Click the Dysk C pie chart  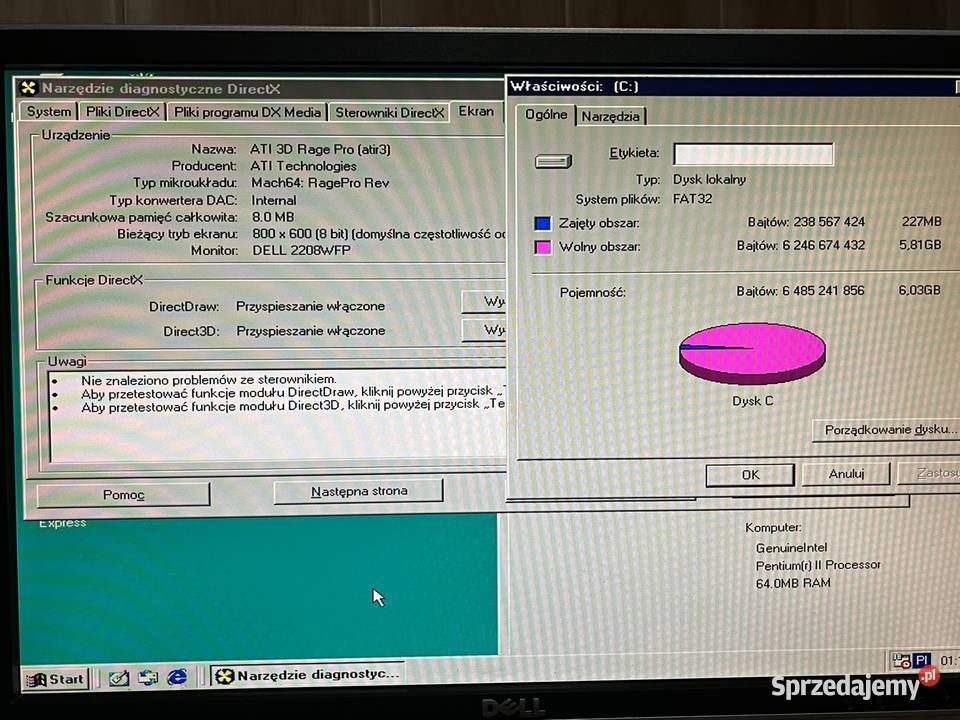click(752, 353)
